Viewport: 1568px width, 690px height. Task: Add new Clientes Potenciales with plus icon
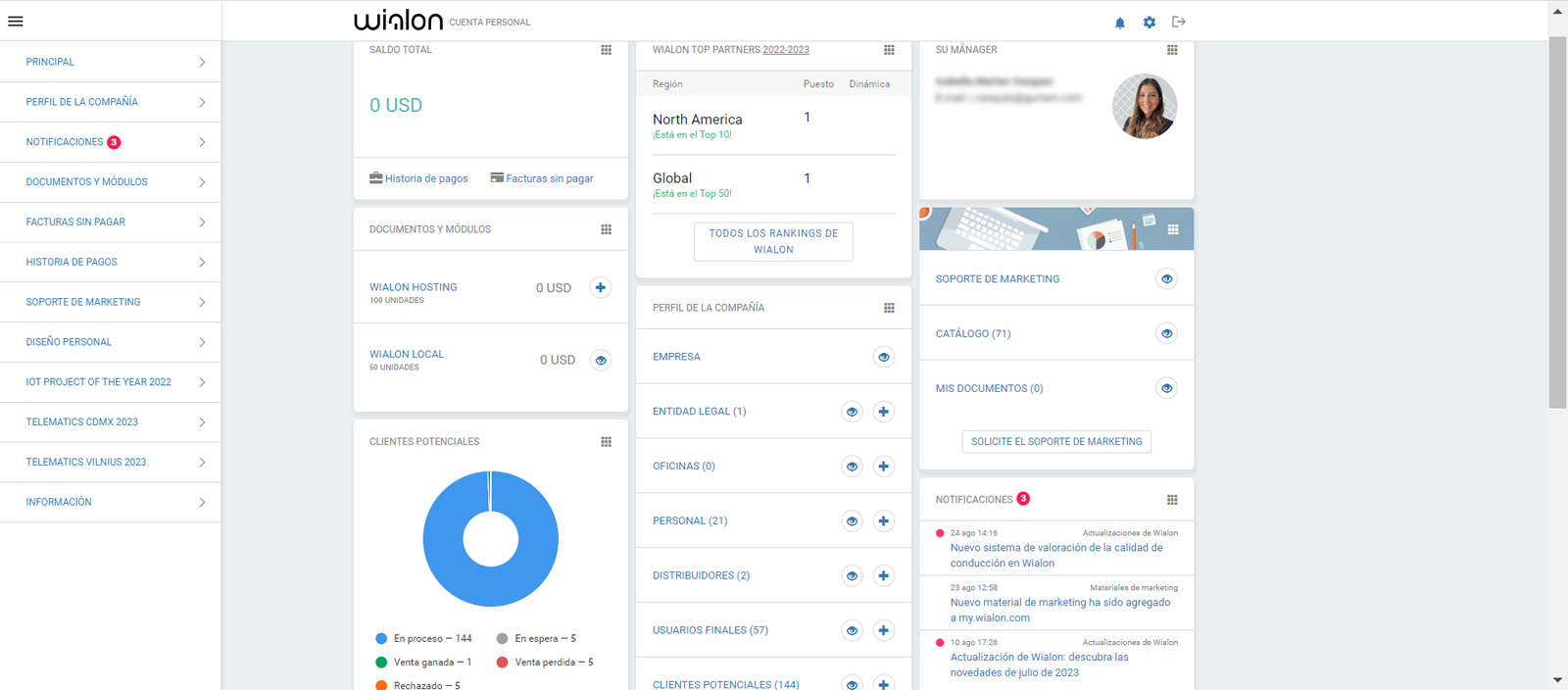pos(884,684)
